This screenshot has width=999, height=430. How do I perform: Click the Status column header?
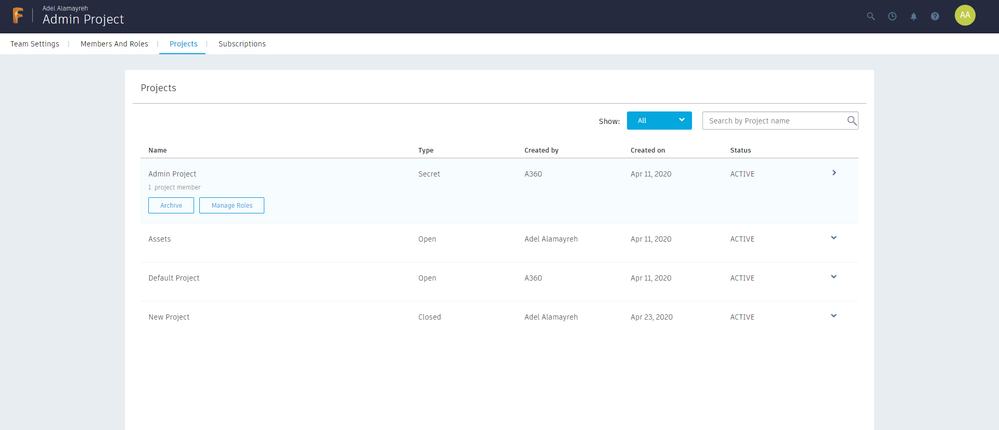tap(740, 150)
